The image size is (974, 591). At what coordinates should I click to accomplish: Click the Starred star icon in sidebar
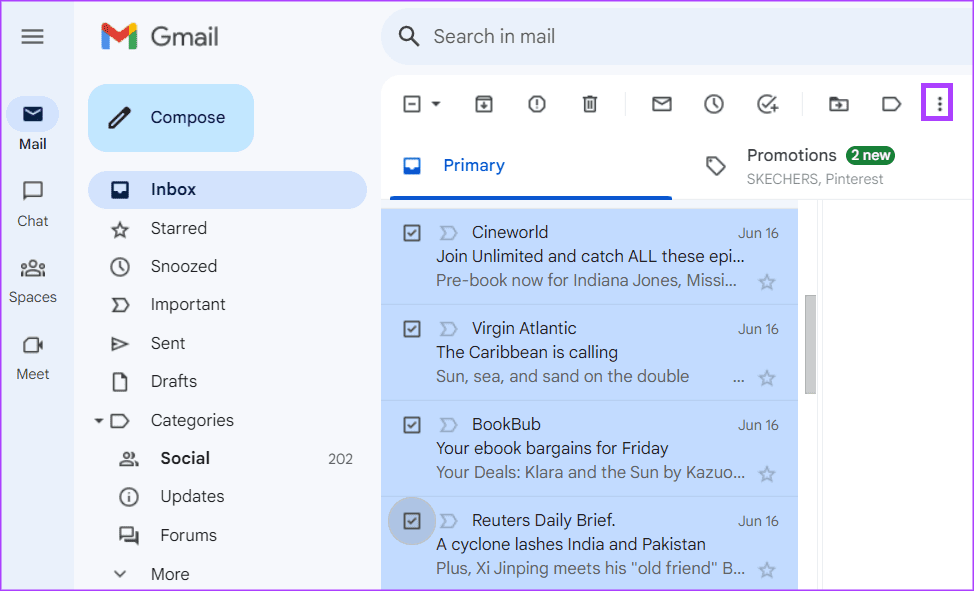pos(120,230)
